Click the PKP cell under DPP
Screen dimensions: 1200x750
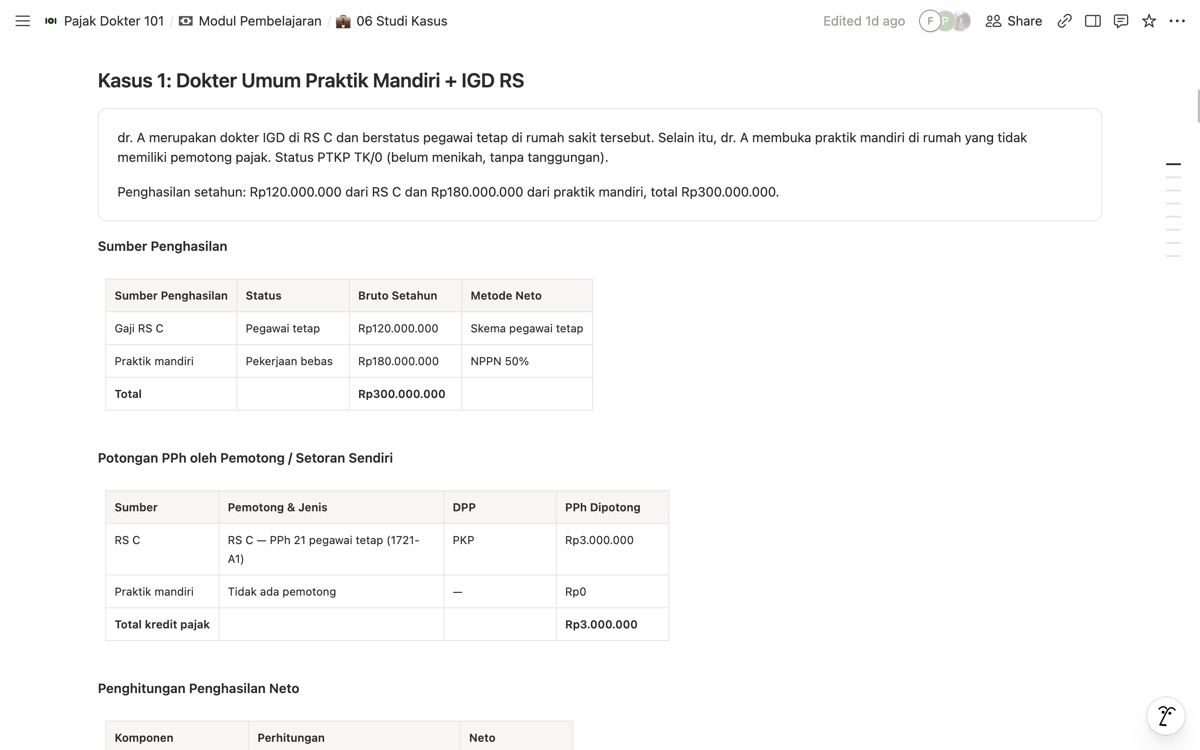click(500, 549)
